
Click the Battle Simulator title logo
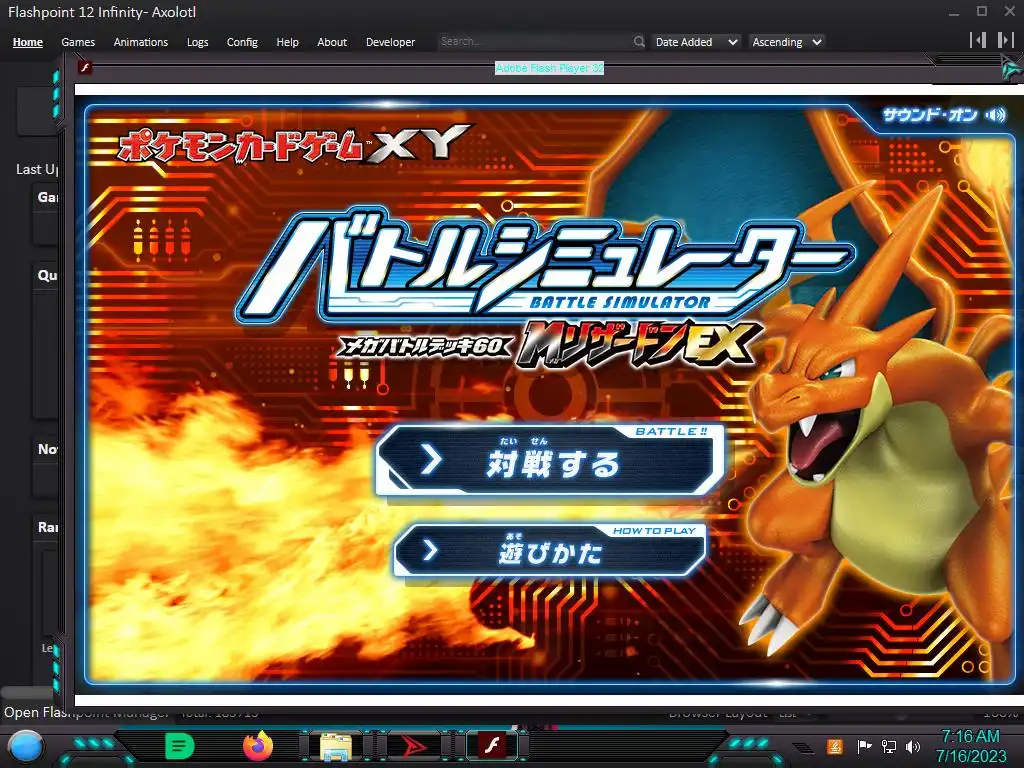pyautogui.click(x=545, y=266)
